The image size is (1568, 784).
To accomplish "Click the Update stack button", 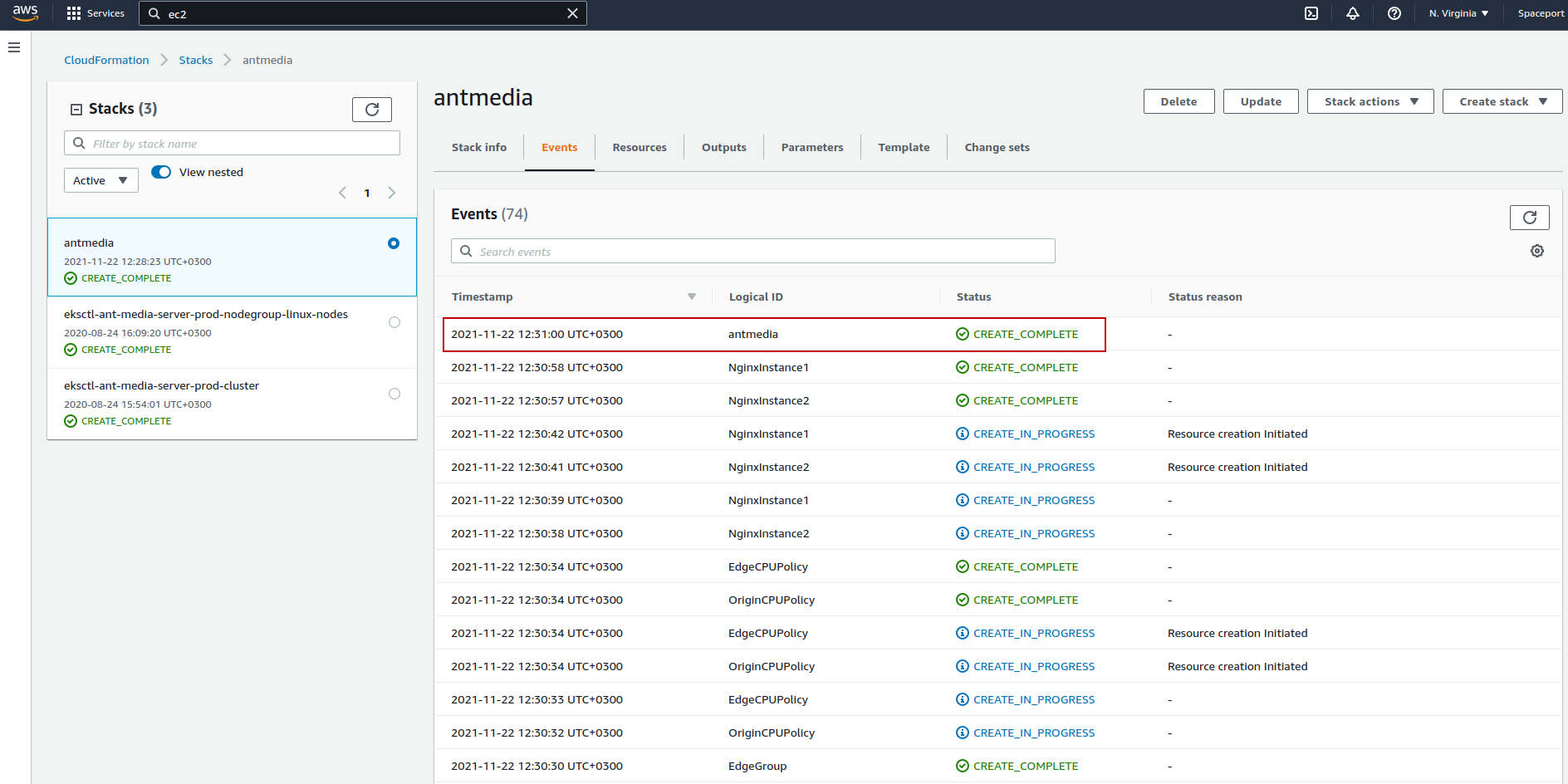I will pyautogui.click(x=1261, y=101).
